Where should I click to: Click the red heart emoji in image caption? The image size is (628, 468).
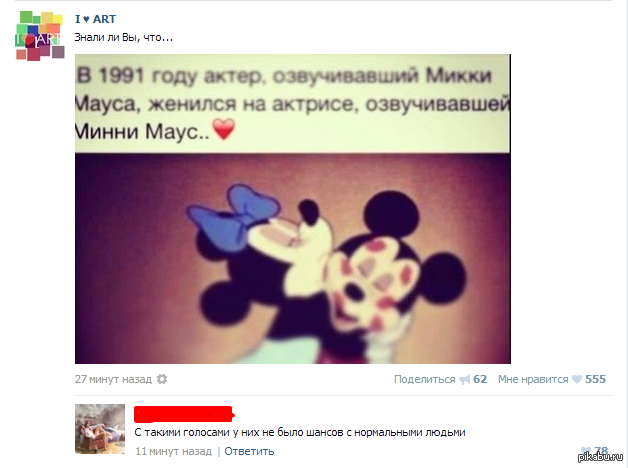point(223,129)
